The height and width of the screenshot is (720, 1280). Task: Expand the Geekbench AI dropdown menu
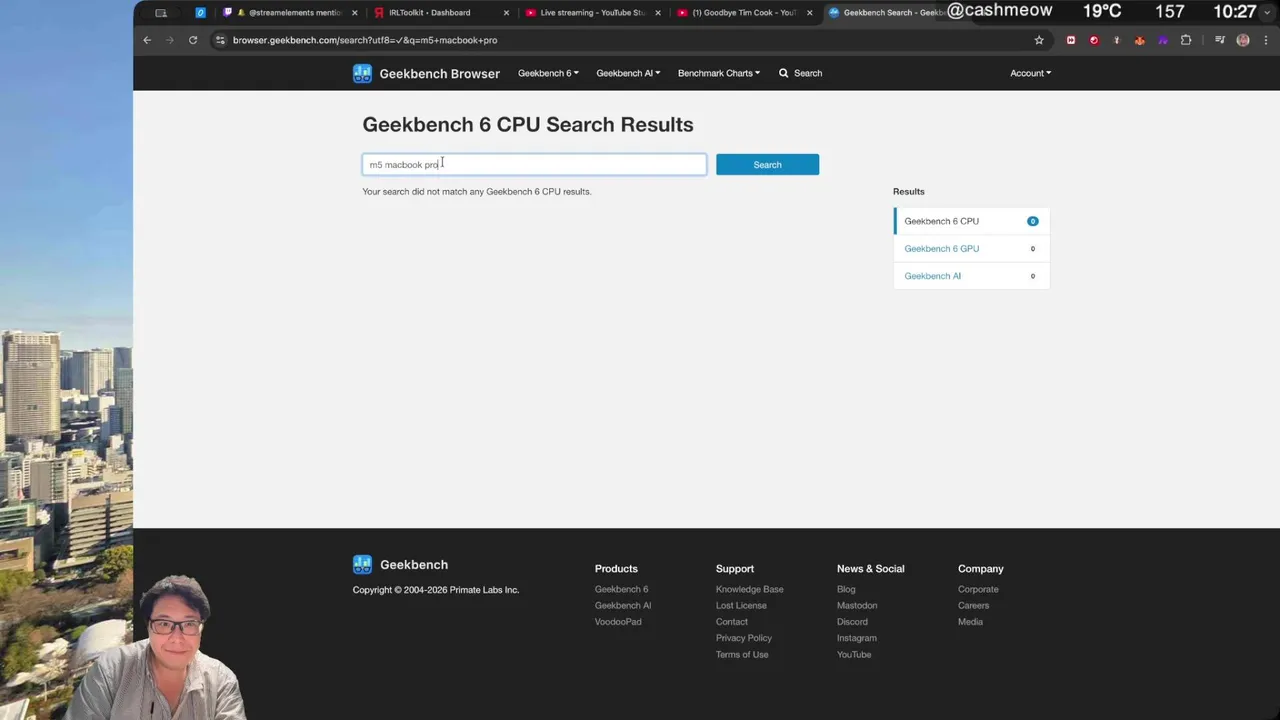coord(628,73)
